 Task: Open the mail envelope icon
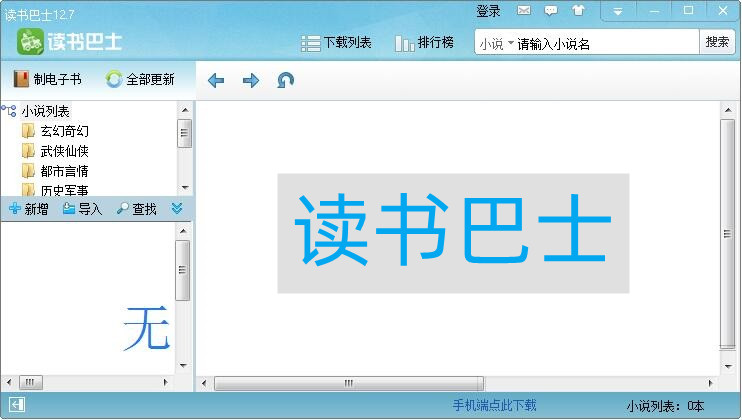coord(524,10)
